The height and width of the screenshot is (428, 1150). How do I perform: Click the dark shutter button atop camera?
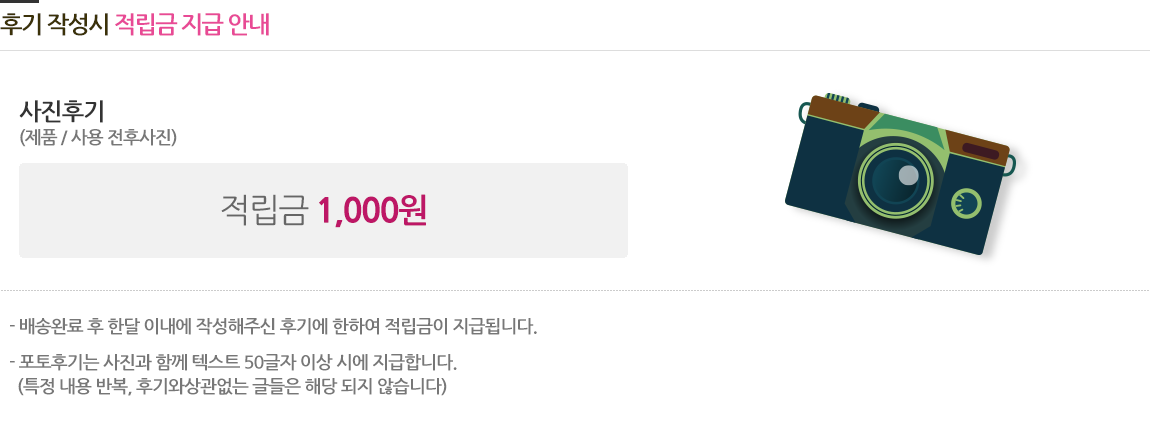pyautogui.click(x=867, y=107)
